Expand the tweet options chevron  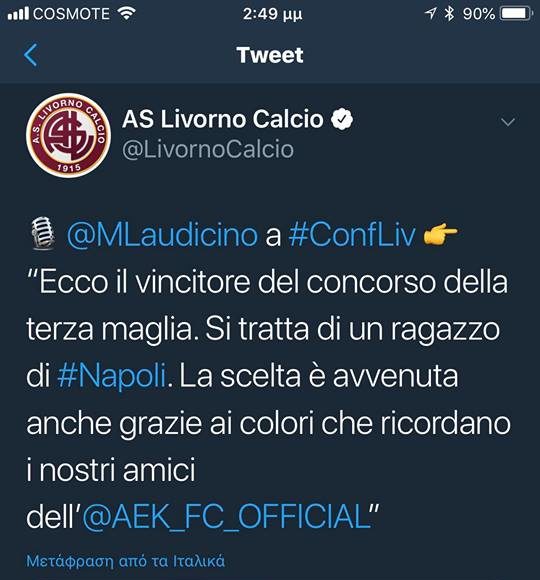507,122
